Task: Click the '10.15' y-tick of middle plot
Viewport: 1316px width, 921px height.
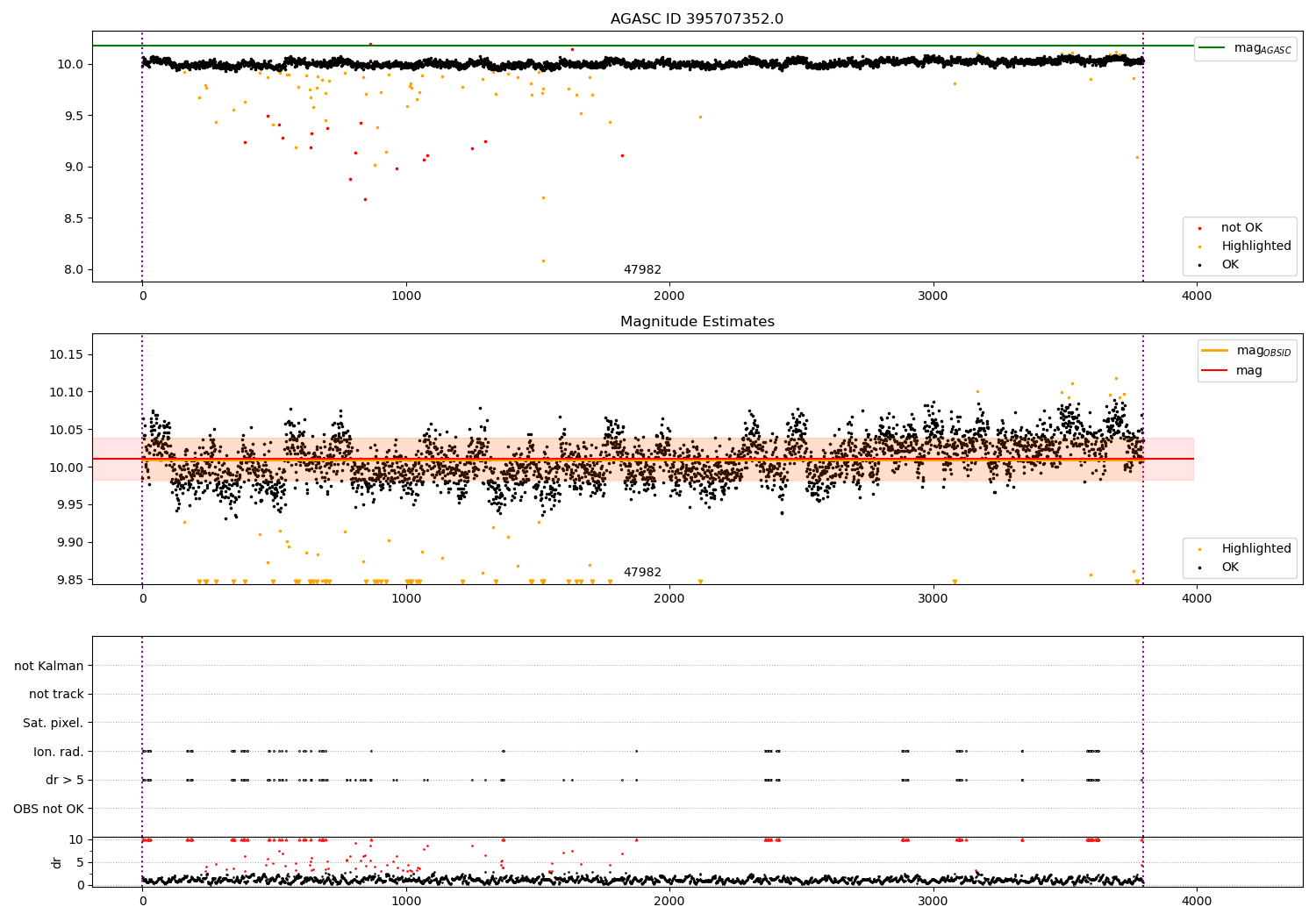Action: point(67,354)
